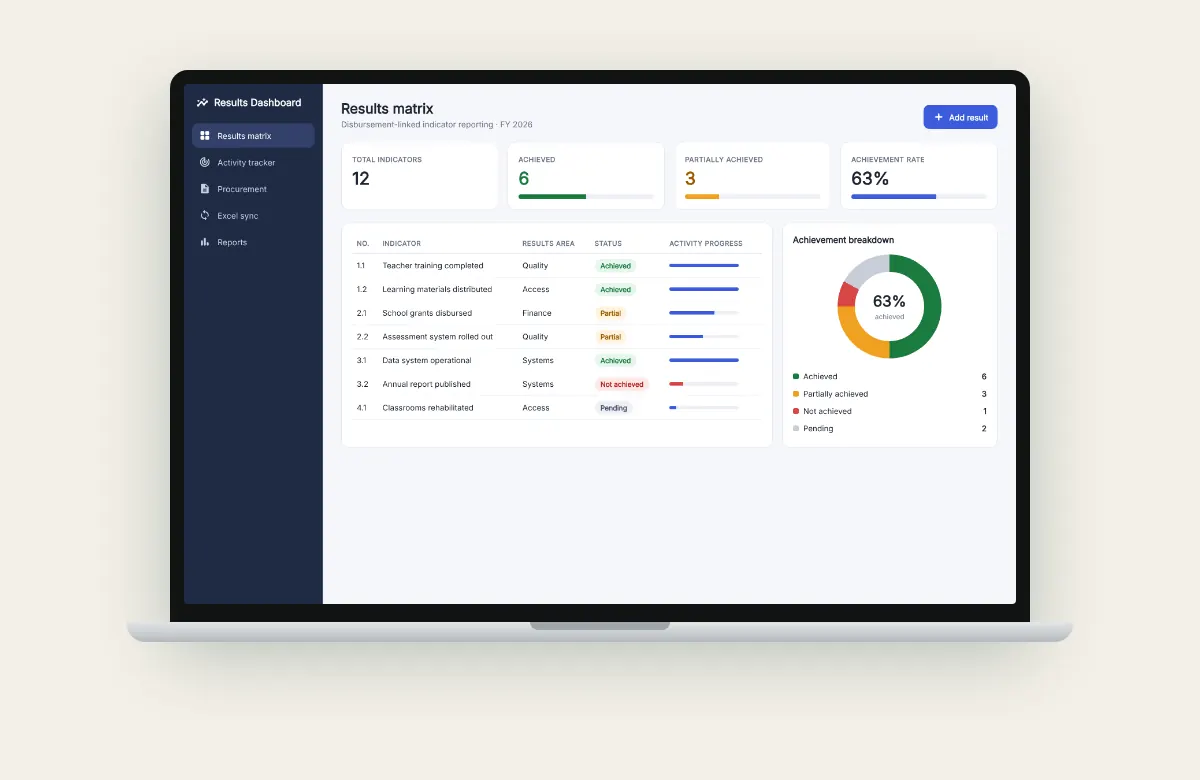The width and height of the screenshot is (1200, 780).
Task: Click the green Achieved legend swatch
Action: coord(796,376)
